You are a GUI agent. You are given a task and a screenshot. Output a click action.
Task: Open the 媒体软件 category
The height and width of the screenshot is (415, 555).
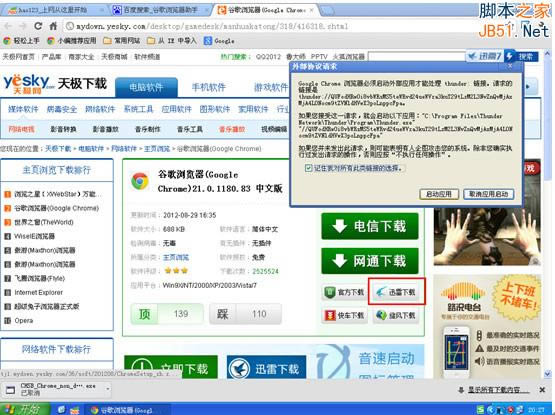pos(23,109)
